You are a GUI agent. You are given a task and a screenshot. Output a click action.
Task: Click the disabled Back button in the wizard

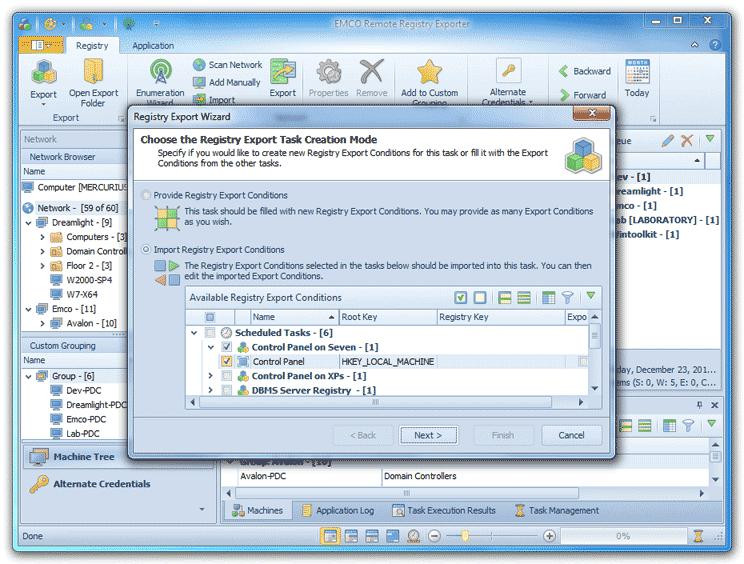363,435
